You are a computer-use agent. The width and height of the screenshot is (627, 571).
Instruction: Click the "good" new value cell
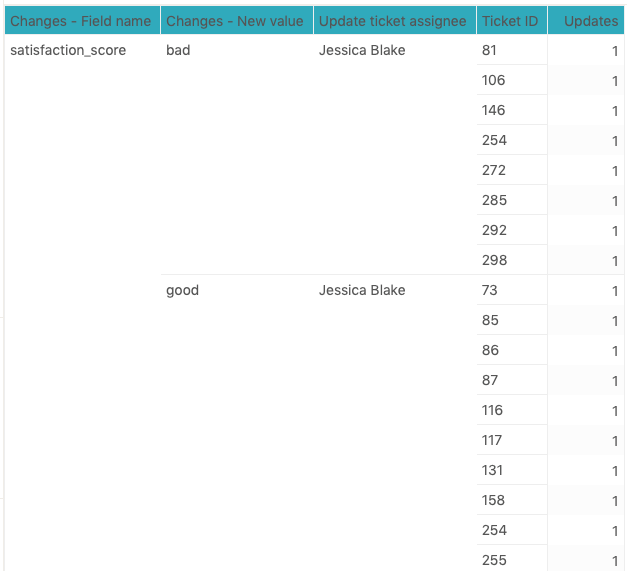click(x=182, y=290)
